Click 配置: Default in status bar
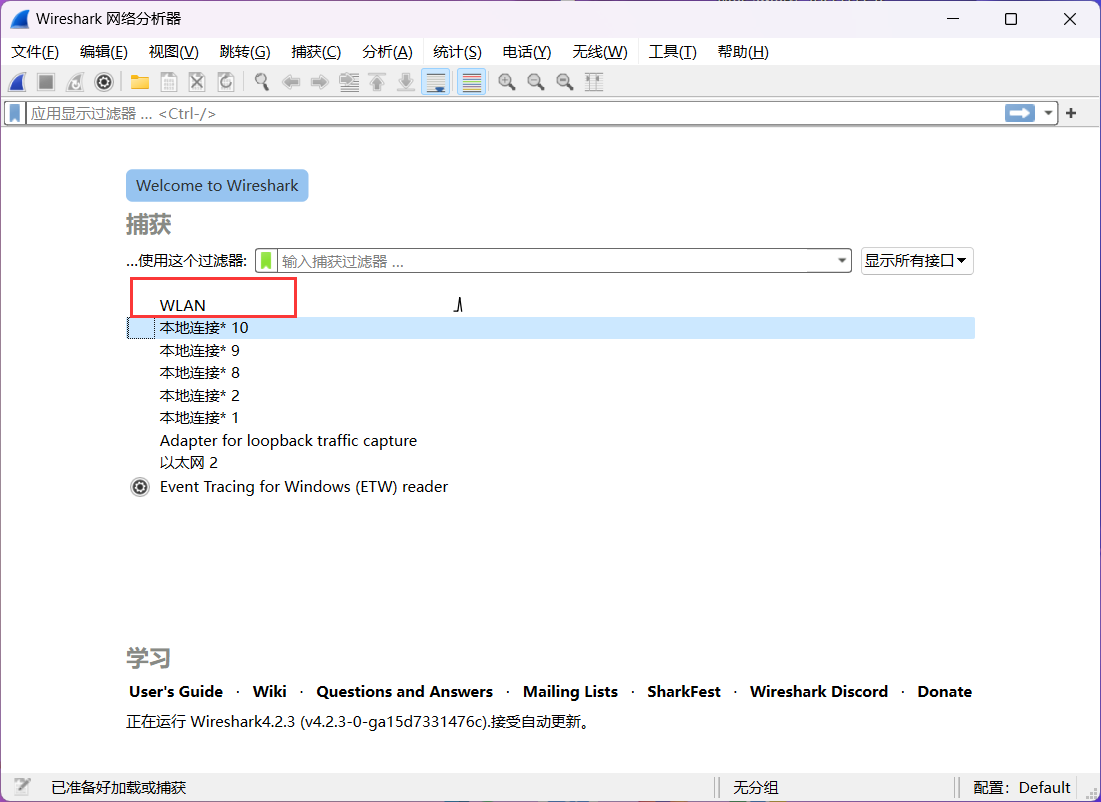 click(1022, 787)
